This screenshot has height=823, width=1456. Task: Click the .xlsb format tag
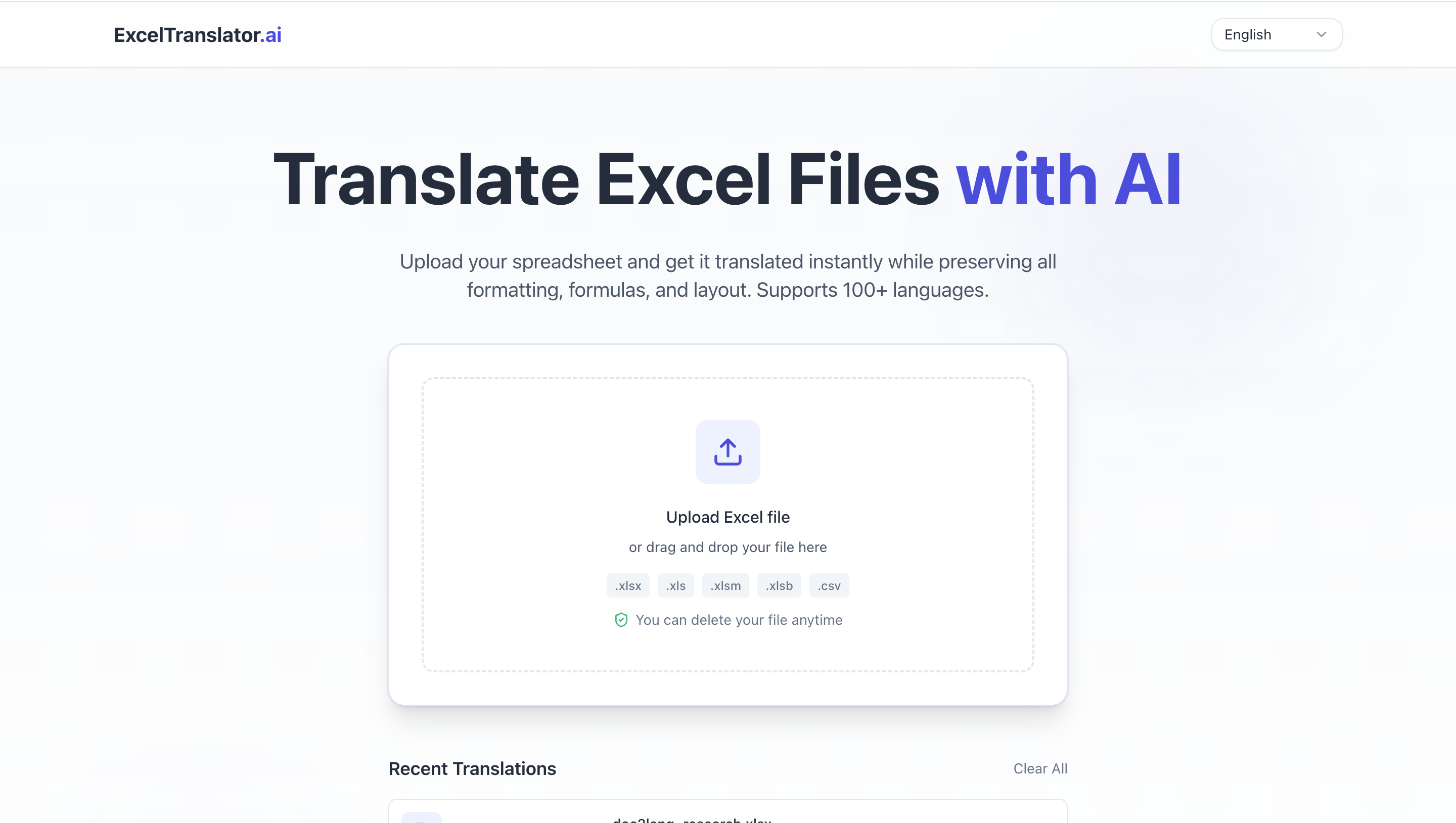point(779,585)
